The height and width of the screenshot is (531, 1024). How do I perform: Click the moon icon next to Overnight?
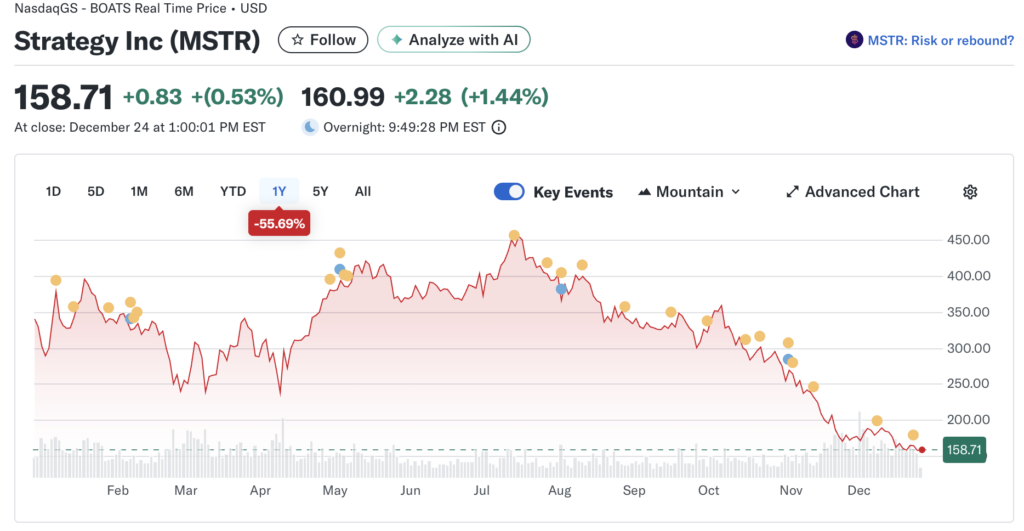310,127
